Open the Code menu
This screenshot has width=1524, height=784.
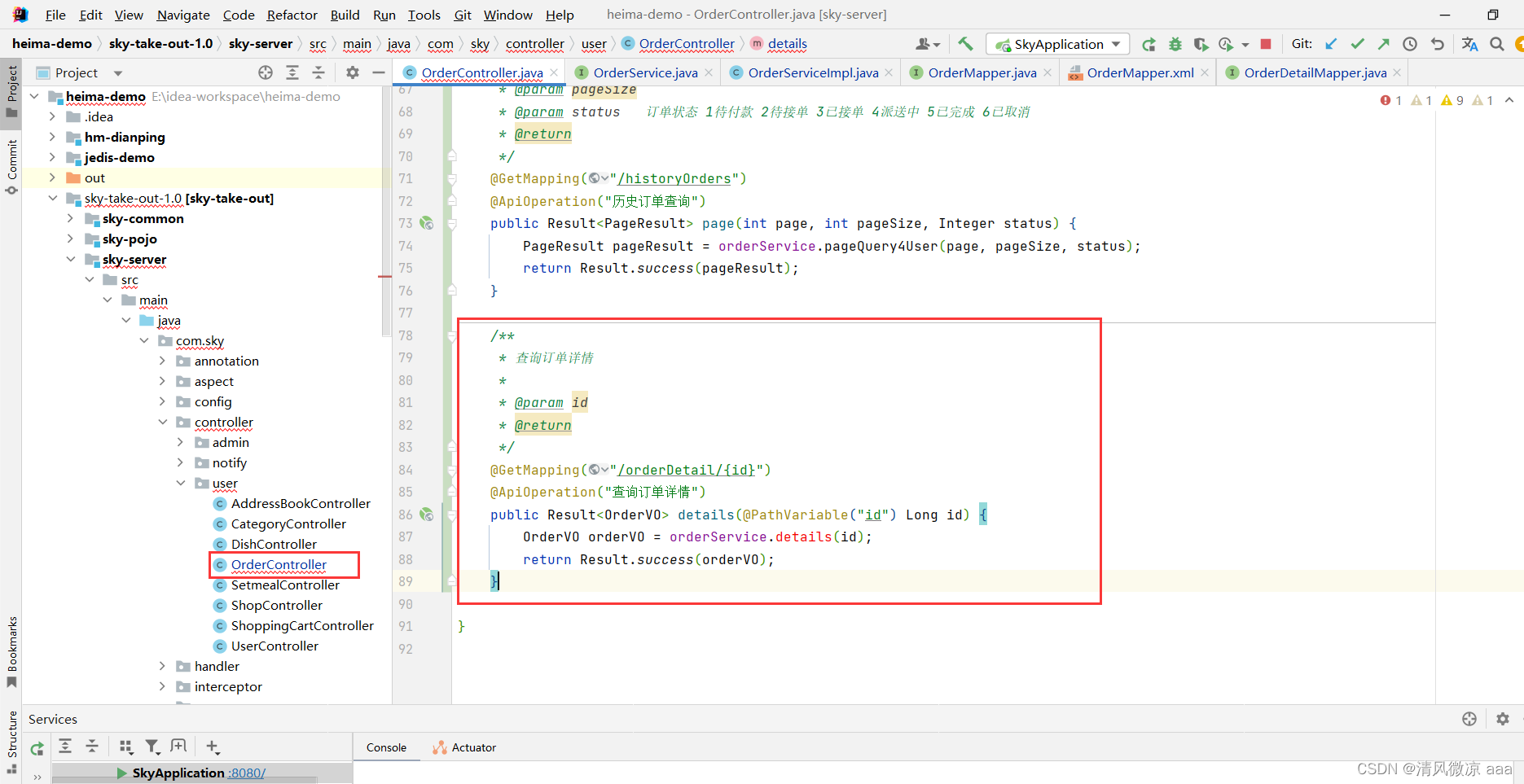pos(239,15)
